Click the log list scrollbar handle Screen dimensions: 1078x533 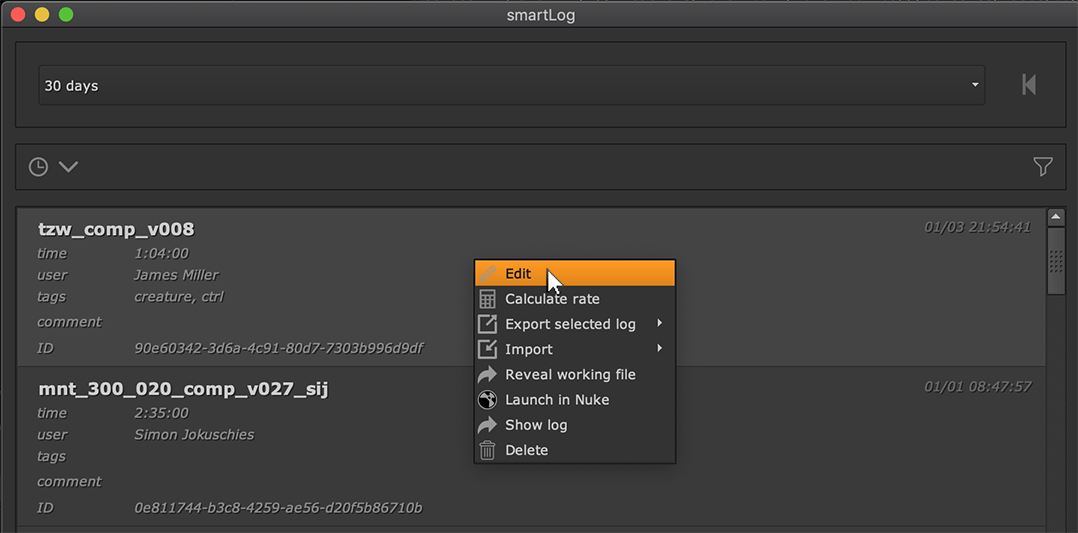(x=1055, y=261)
